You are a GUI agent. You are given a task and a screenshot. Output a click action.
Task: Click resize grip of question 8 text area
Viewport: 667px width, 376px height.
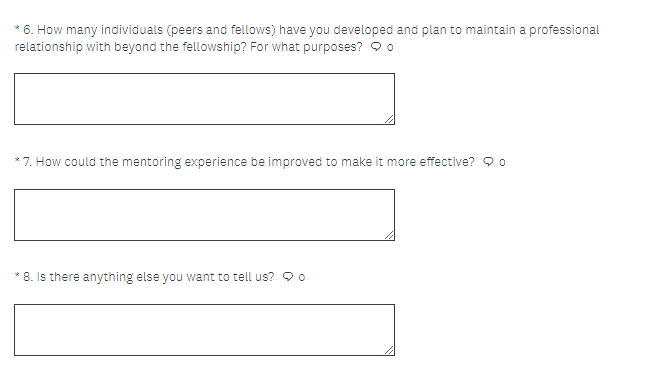[x=389, y=350]
